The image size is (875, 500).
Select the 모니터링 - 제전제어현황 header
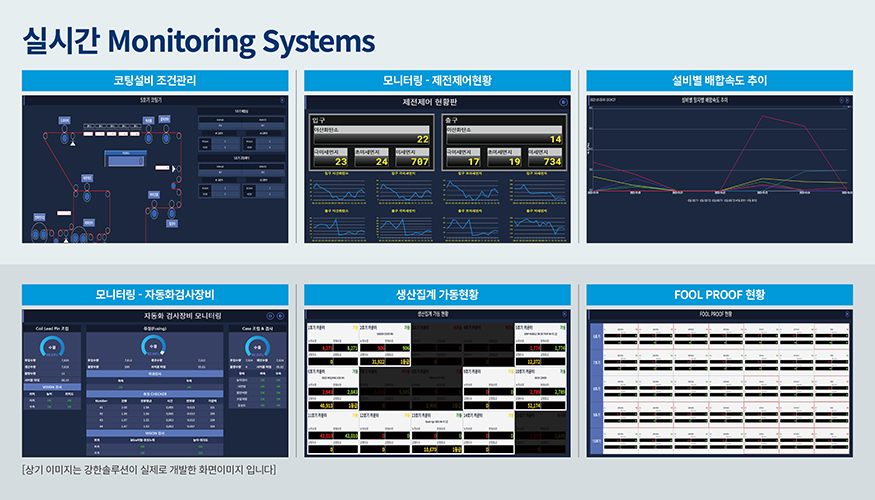point(437,81)
